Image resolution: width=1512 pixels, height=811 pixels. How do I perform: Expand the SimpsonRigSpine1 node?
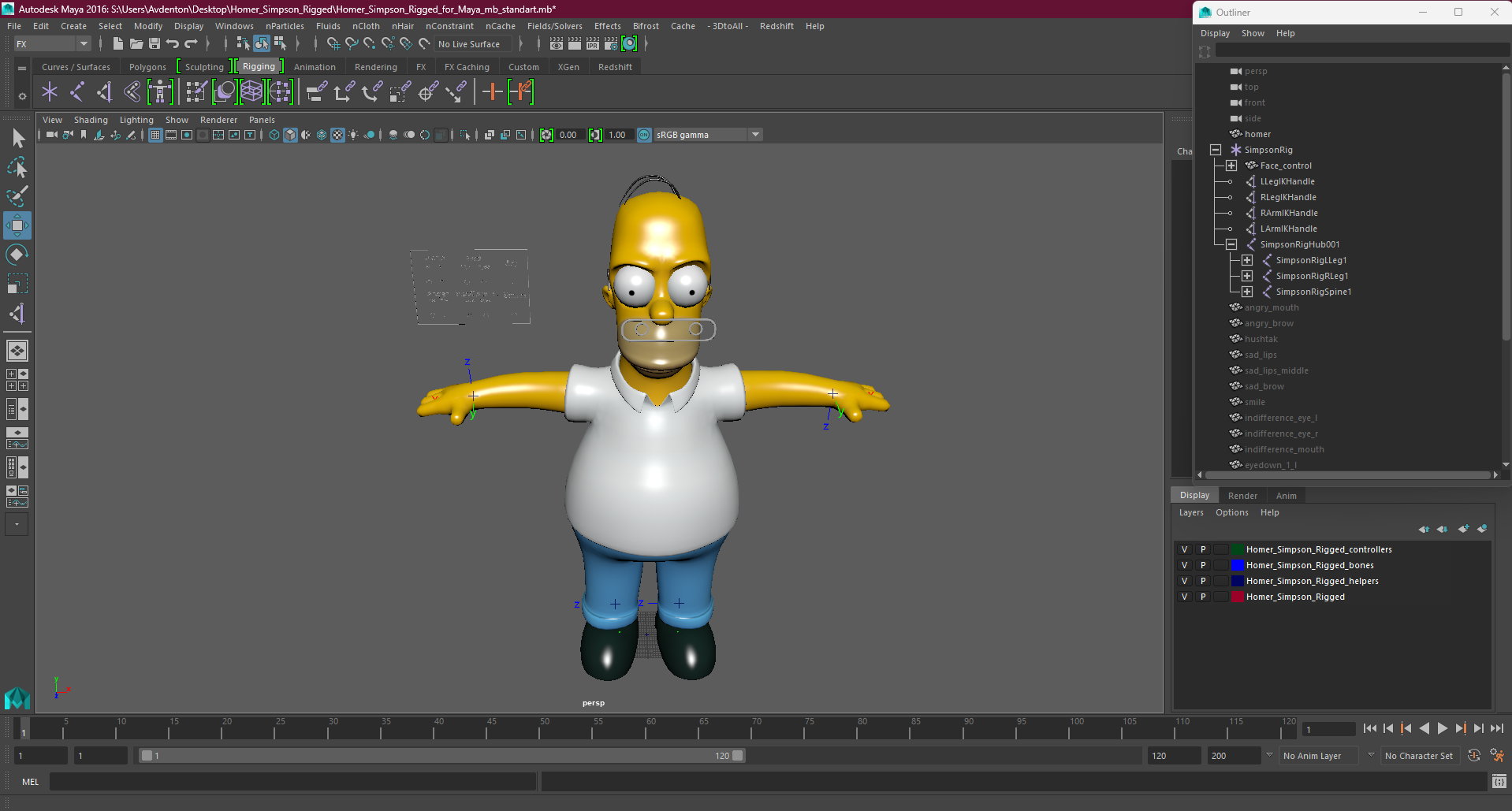1247,292
